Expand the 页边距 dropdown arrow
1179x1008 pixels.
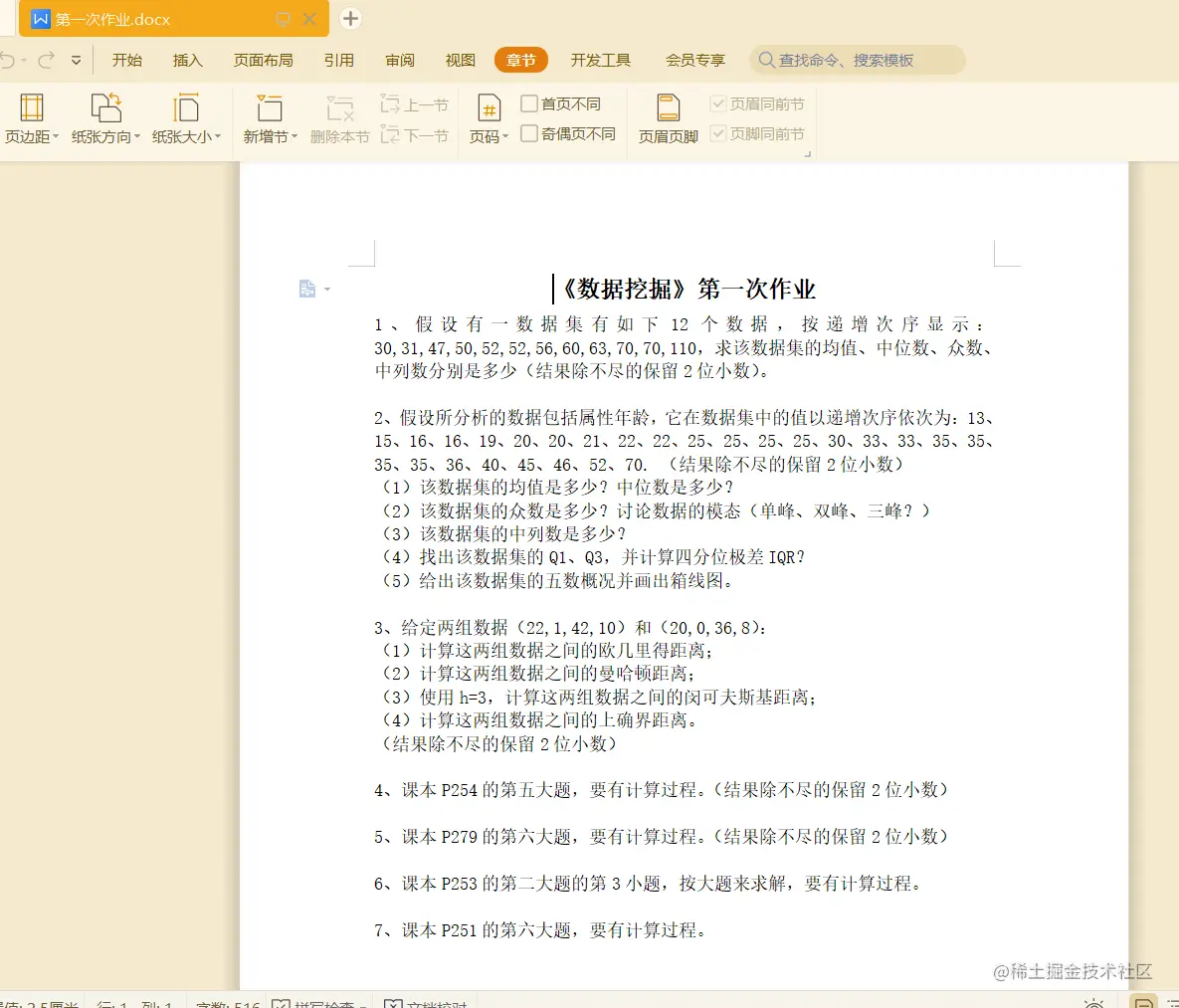(x=56, y=136)
